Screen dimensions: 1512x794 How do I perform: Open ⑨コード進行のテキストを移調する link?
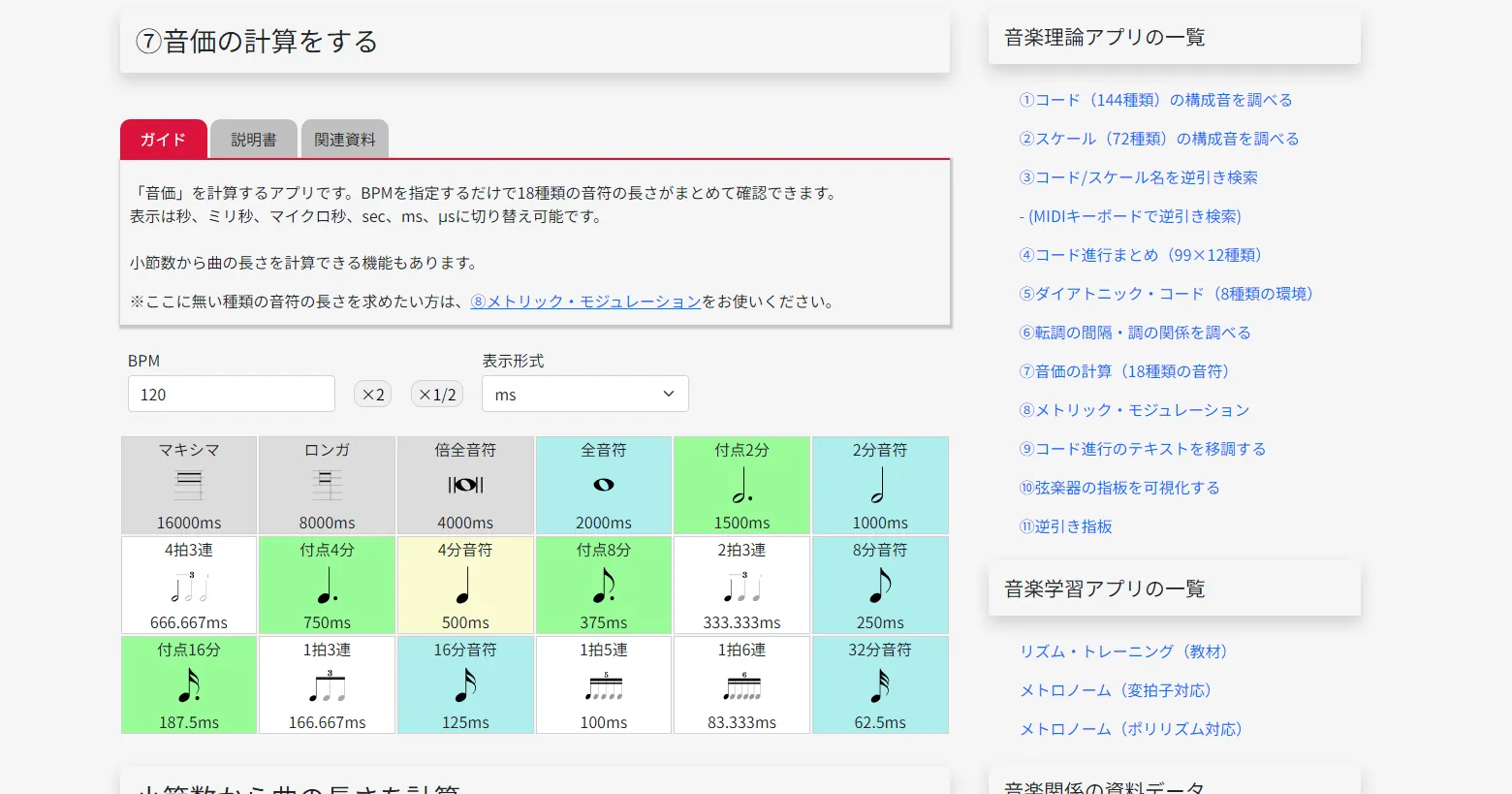(1143, 449)
